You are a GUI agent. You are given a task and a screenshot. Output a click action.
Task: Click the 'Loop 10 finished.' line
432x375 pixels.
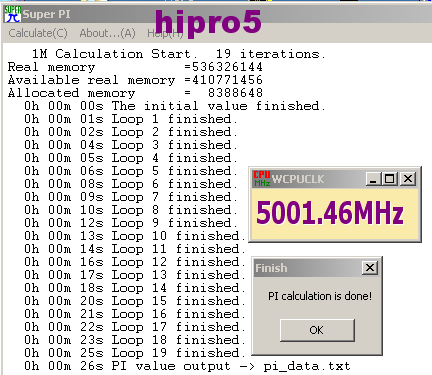(135, 236)
